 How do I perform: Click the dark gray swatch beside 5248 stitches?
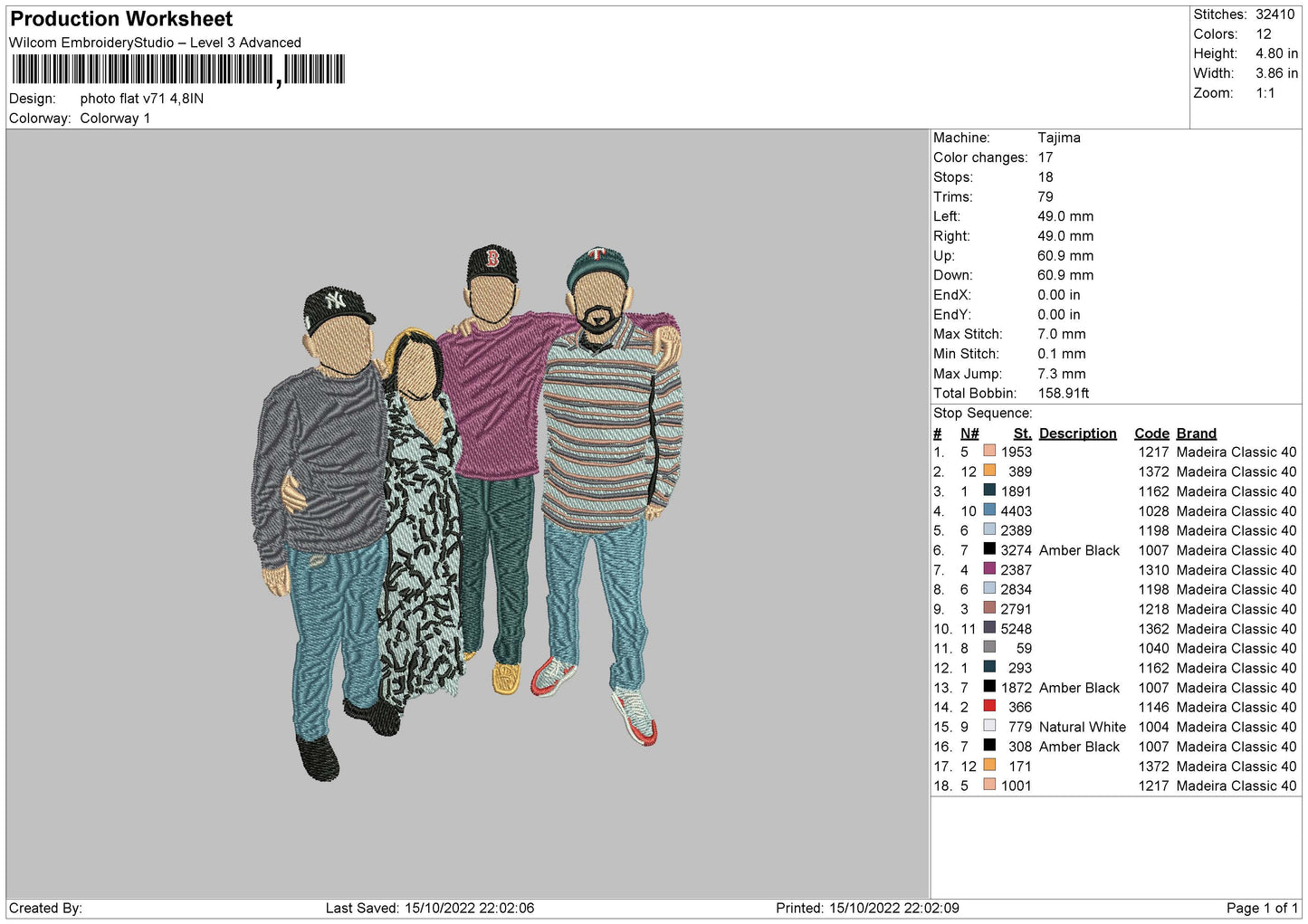[x=989, y=627]
